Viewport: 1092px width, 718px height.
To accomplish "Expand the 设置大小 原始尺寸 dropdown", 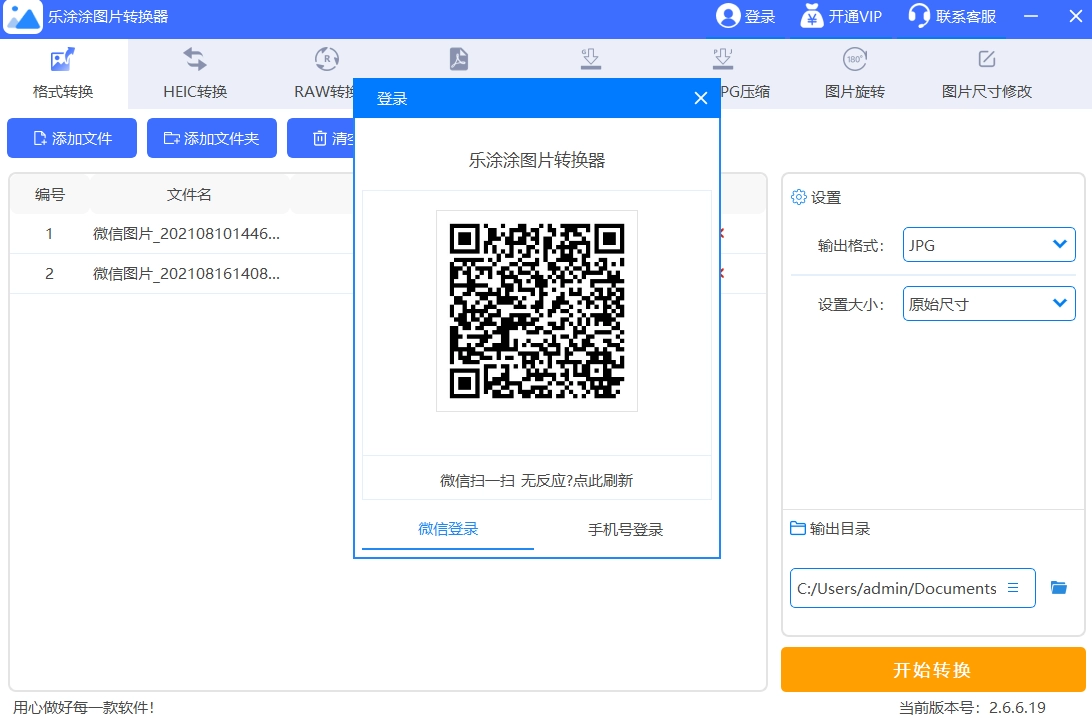I will coord(989,304).
